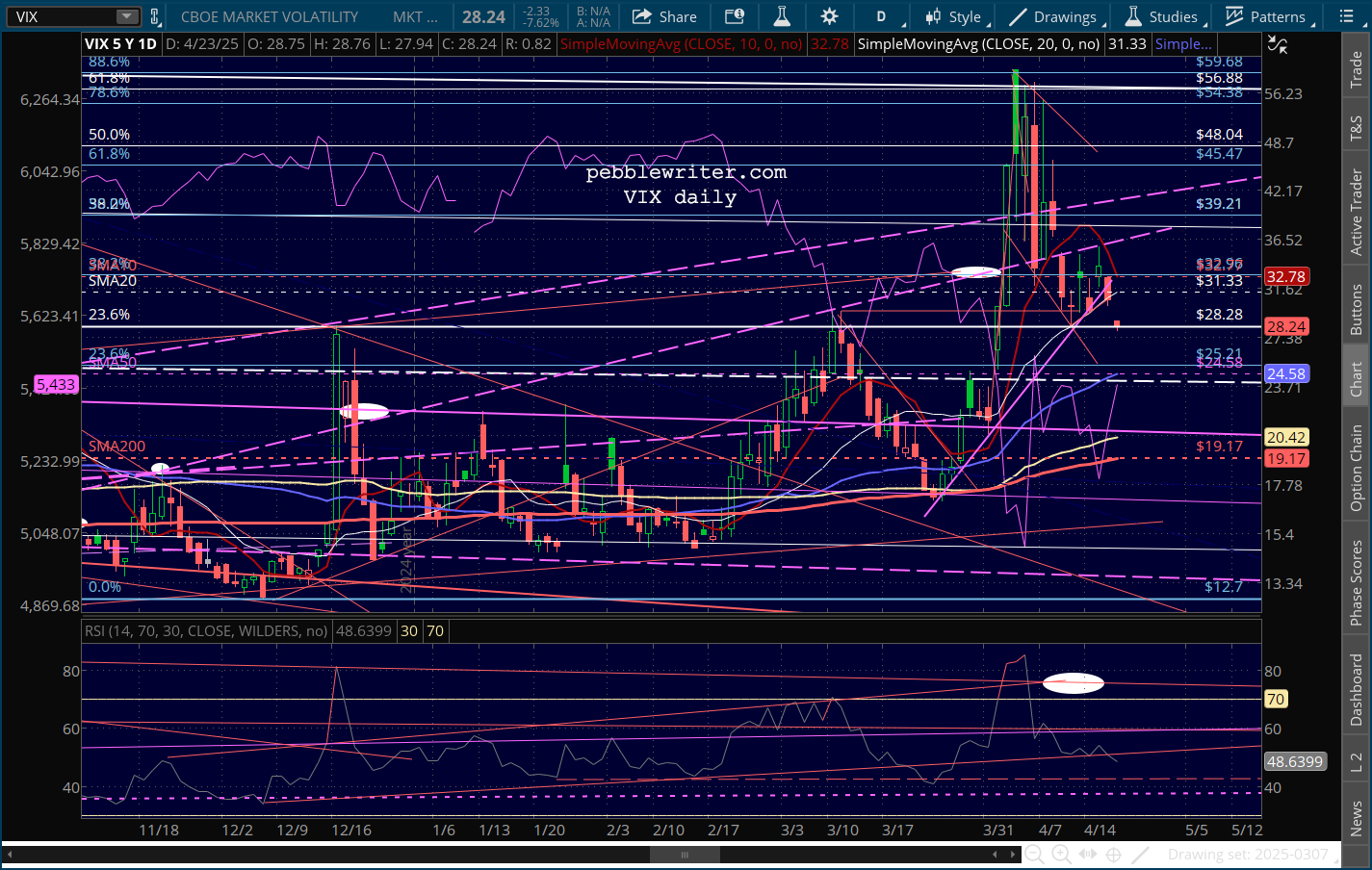Activate the line drawing tool icon

(1141, 855)
